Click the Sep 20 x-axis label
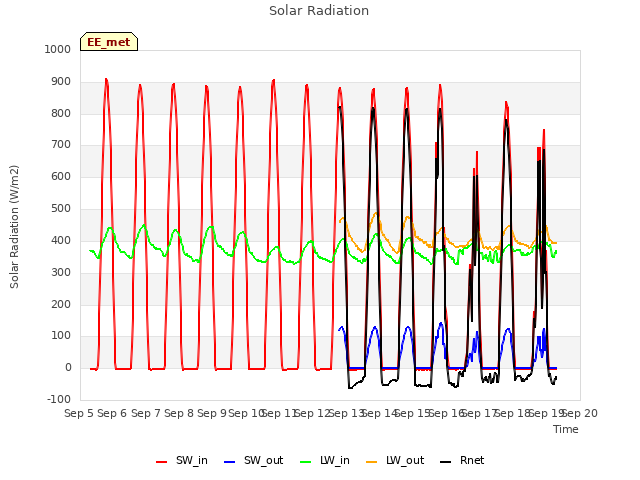The image size is (640, 480). [580, 413]
